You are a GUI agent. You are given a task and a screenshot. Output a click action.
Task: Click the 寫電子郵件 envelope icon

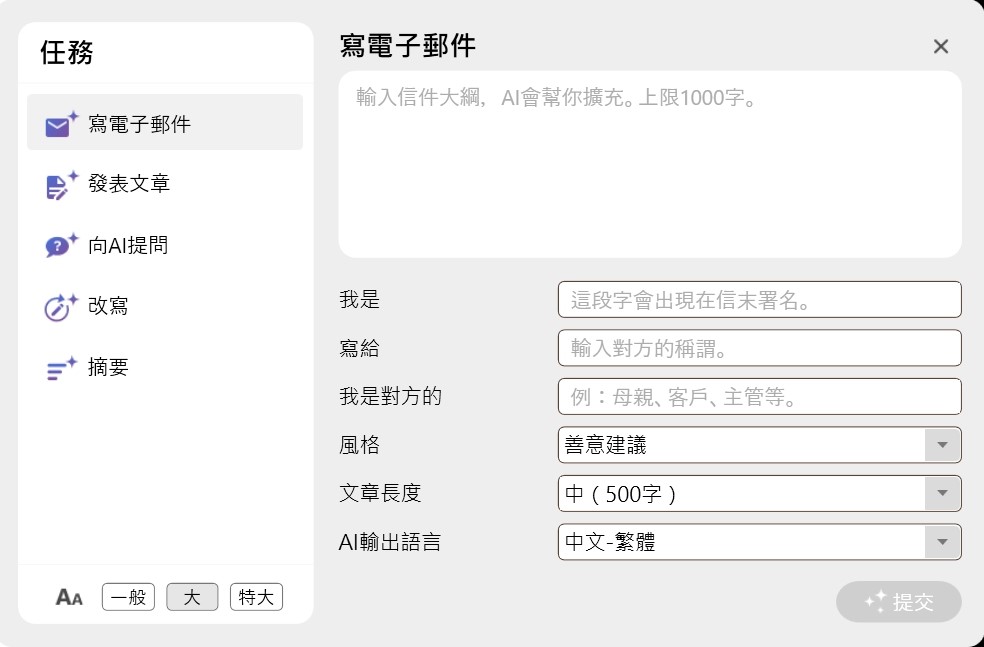click(x=61, y=124)
